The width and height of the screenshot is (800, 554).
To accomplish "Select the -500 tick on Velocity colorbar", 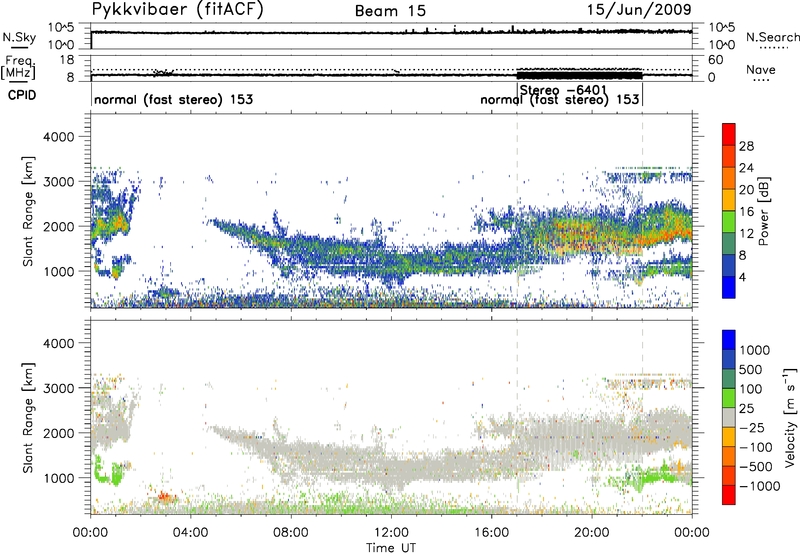I will 756,467.
